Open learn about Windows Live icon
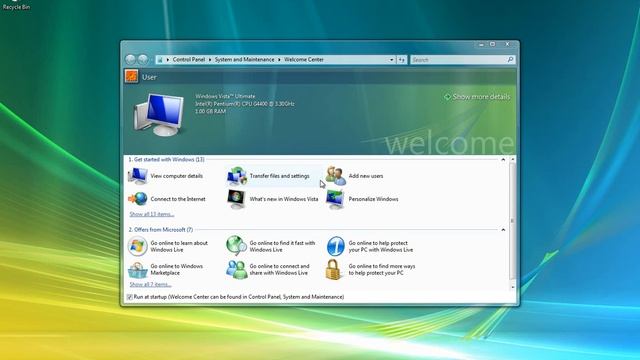The width and height of the screenshot is (640, 360). click(138, 246)
